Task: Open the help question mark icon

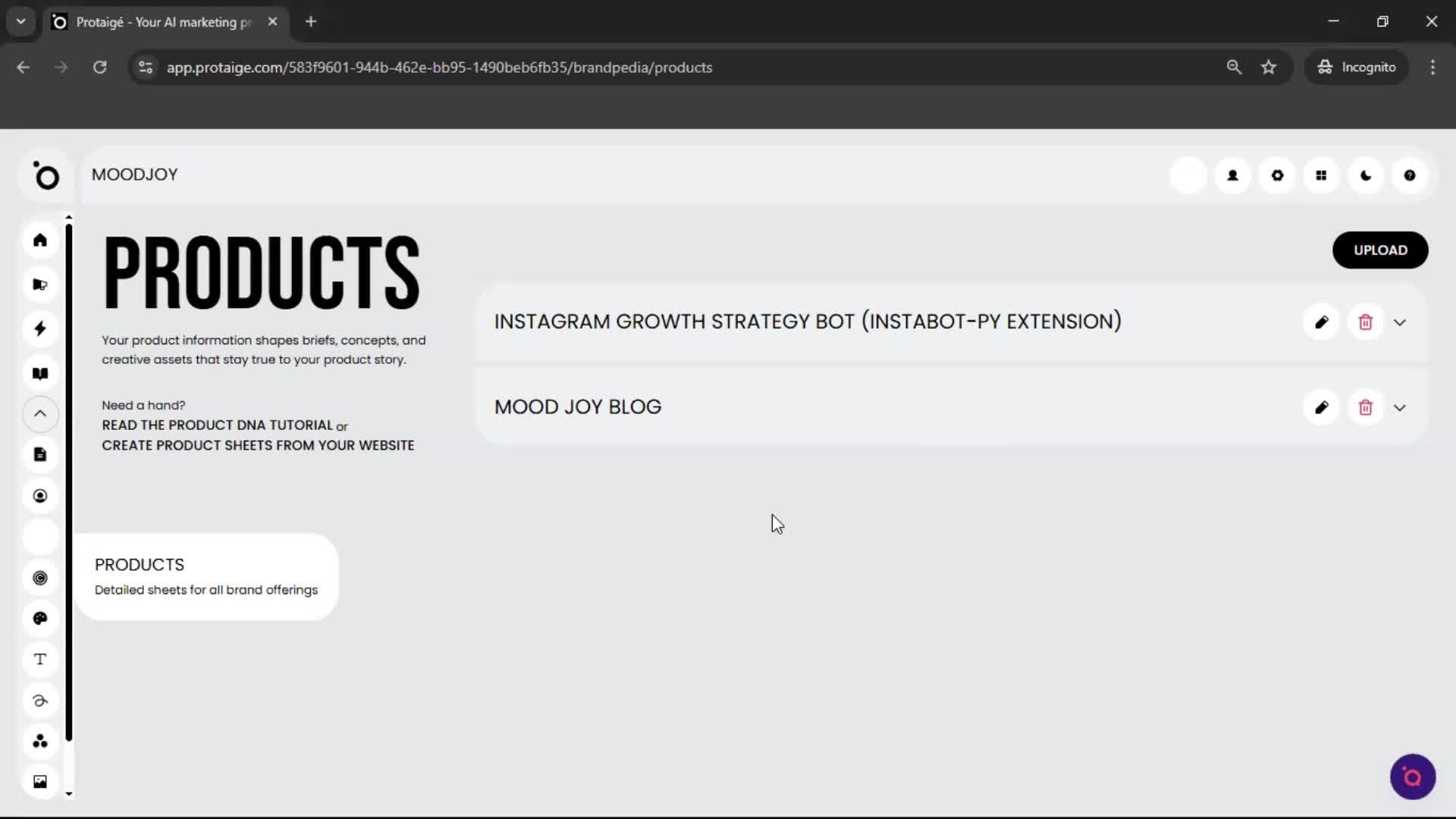Action: [x=1409, y=175]
